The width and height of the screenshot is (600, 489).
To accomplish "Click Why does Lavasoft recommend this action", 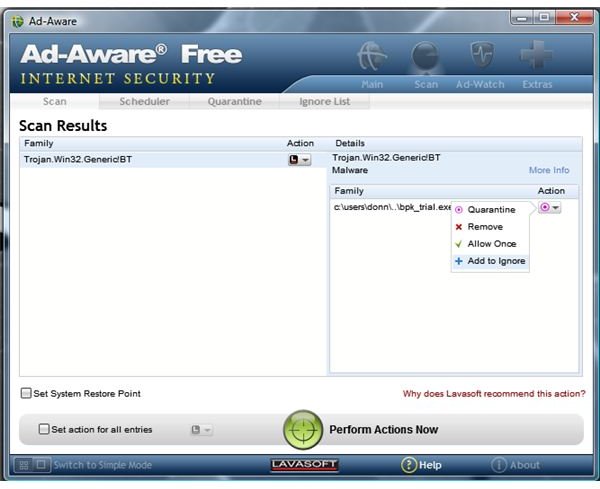I will click(494, 394).
